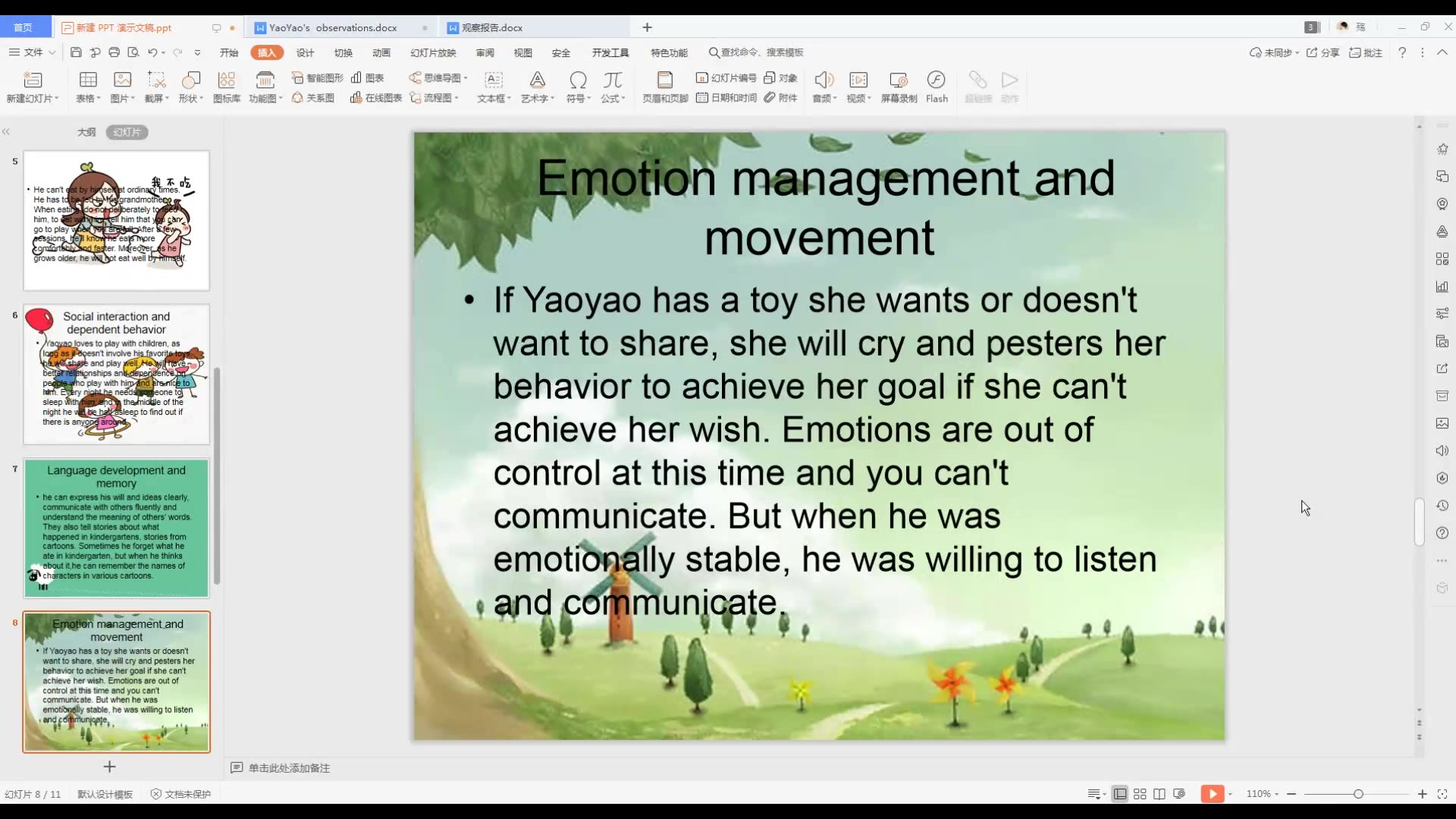Collapse the slide panel with double chevron
1456x819 pixels.
(x=6, y=132)
